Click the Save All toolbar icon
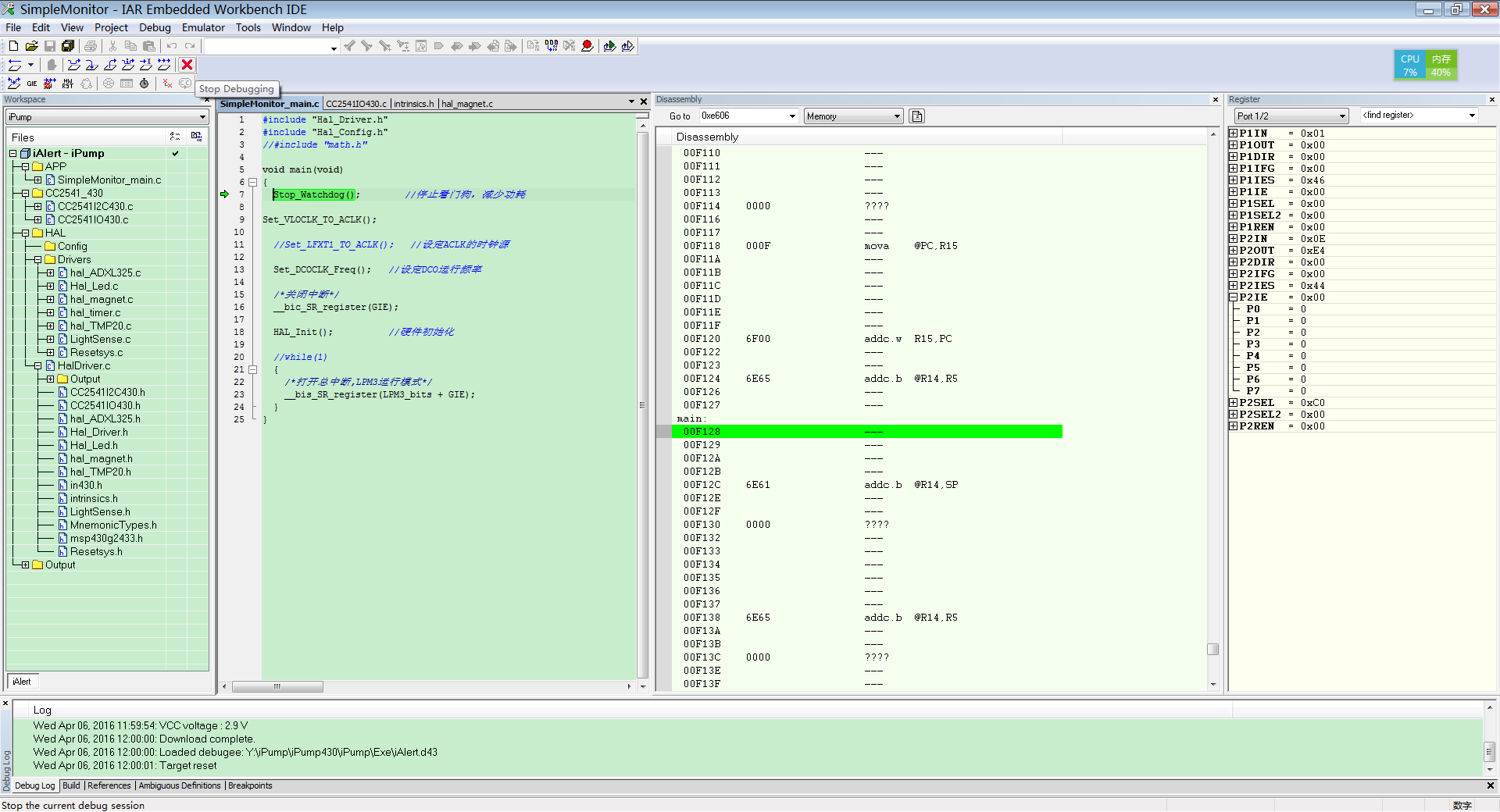Image resolution: width=1500 pixels, height=812 pixels. click(x=68, y=46)
